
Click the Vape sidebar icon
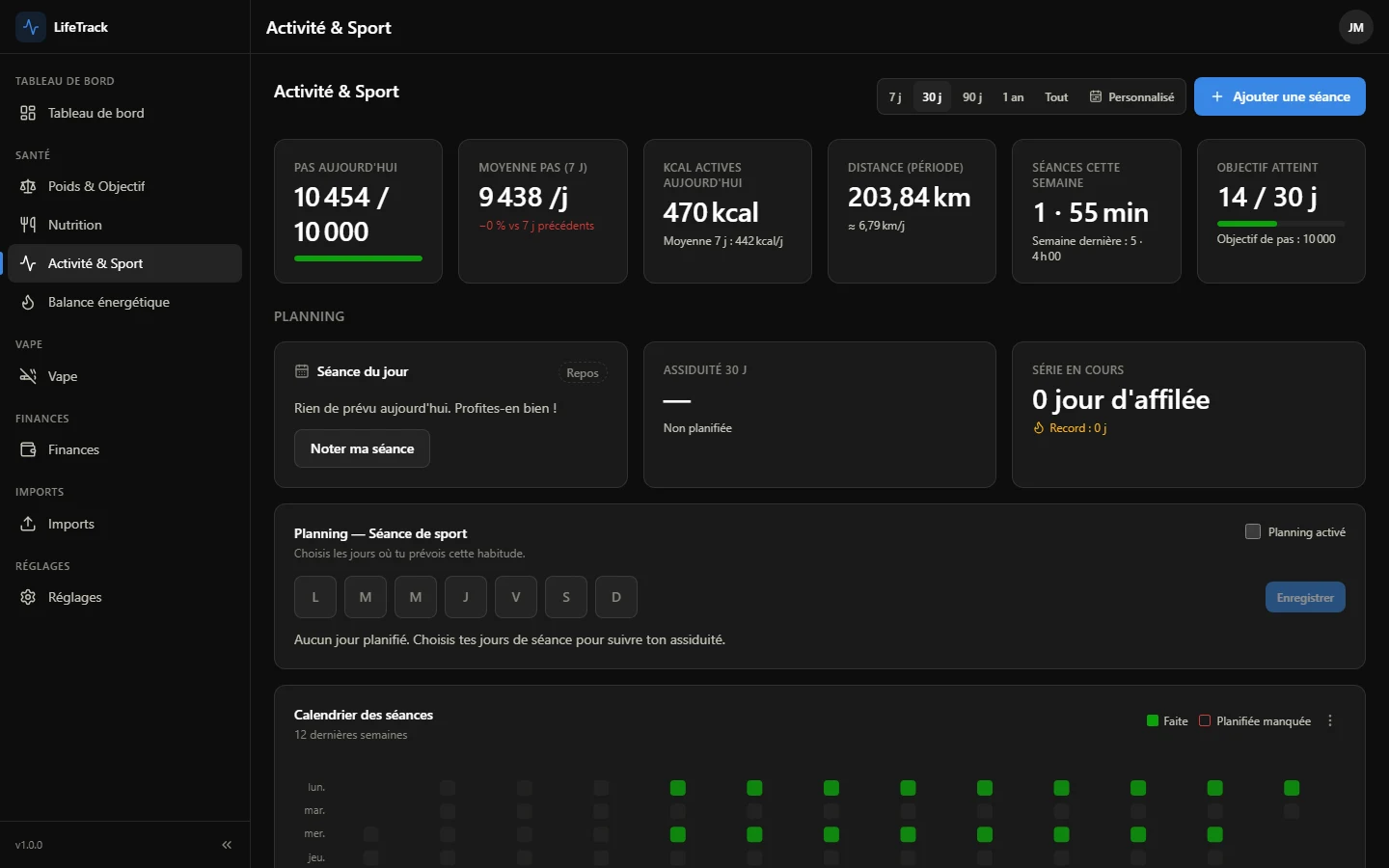[x=28, y=376]
